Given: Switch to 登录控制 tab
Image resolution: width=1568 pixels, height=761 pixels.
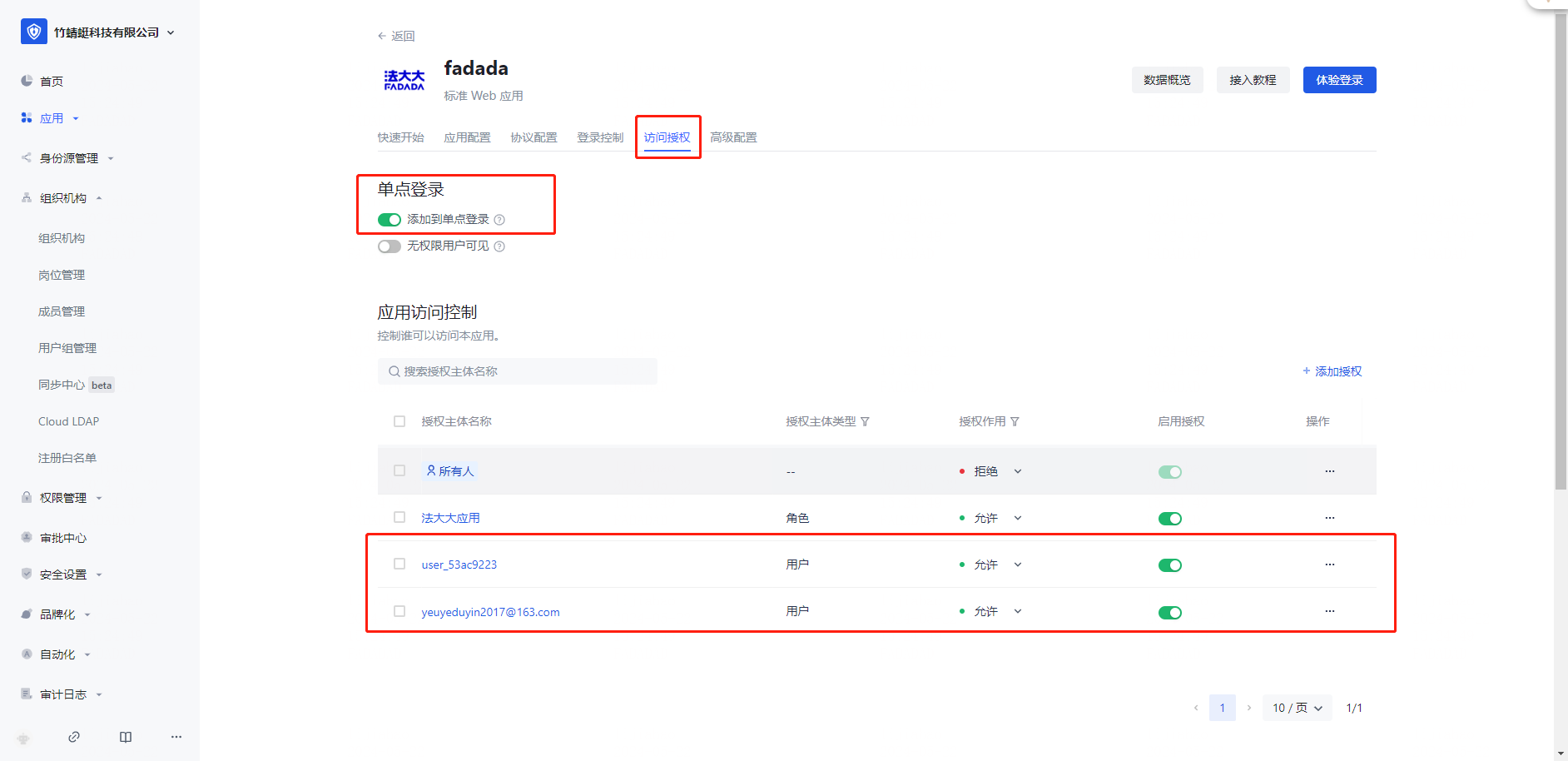Looking at the screenshot, I should (x=601, y=137).
